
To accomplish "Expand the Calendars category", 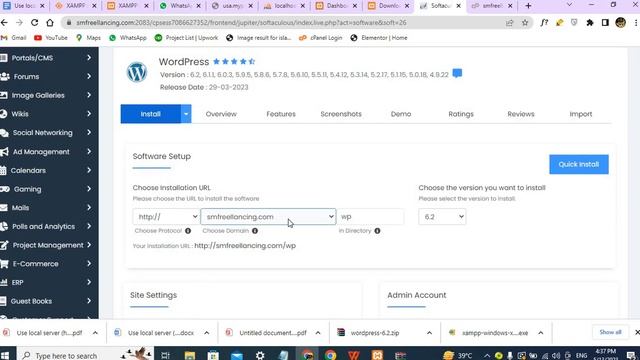I will (x=89, y=170).
